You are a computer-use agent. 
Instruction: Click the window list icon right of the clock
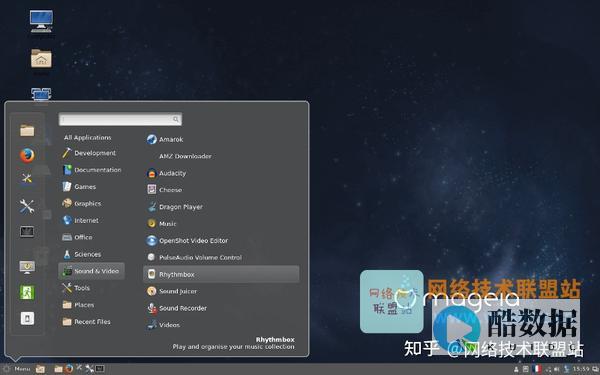coord(595,369)
